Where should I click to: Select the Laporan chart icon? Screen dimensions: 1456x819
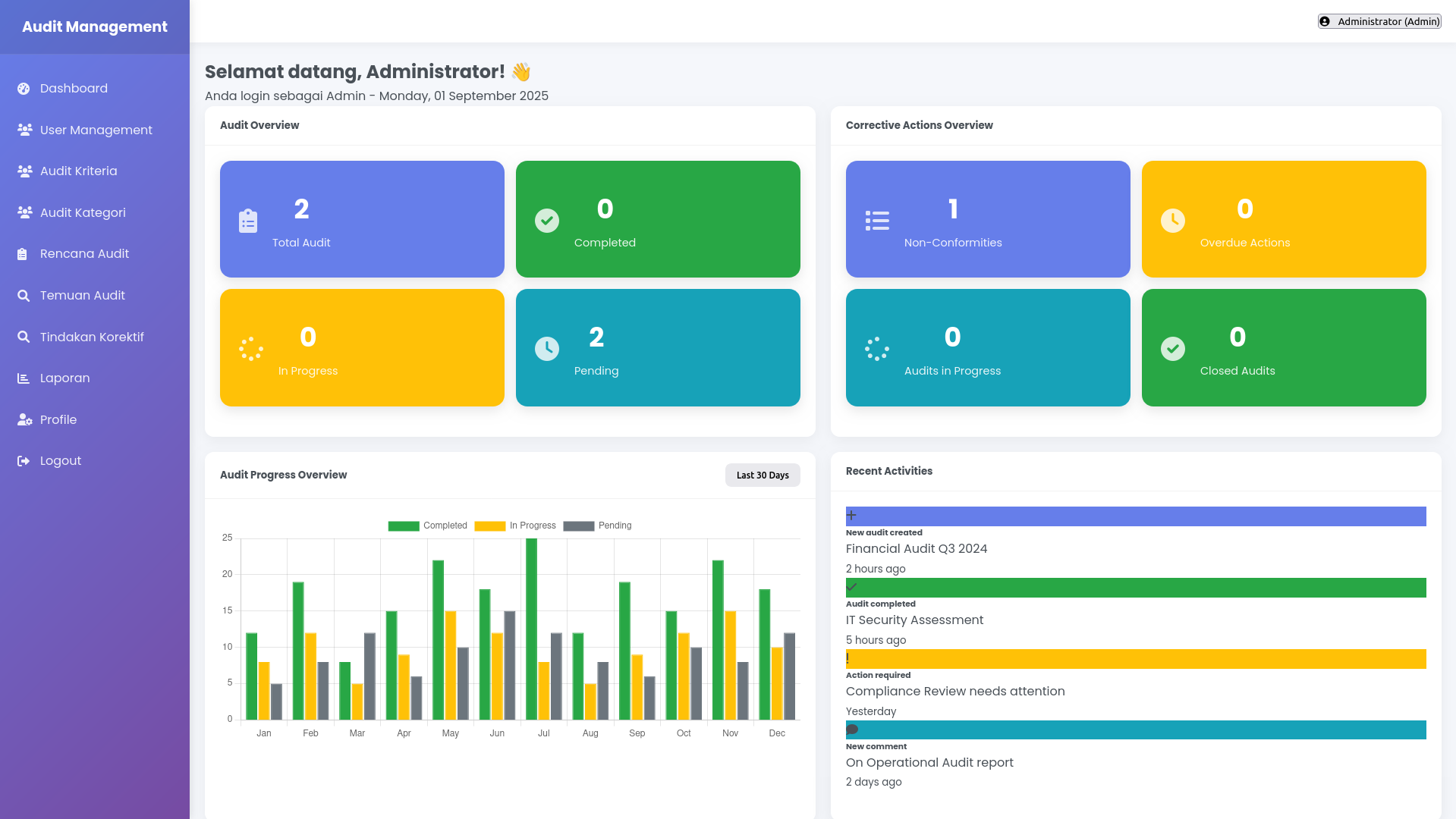[24, 378]
